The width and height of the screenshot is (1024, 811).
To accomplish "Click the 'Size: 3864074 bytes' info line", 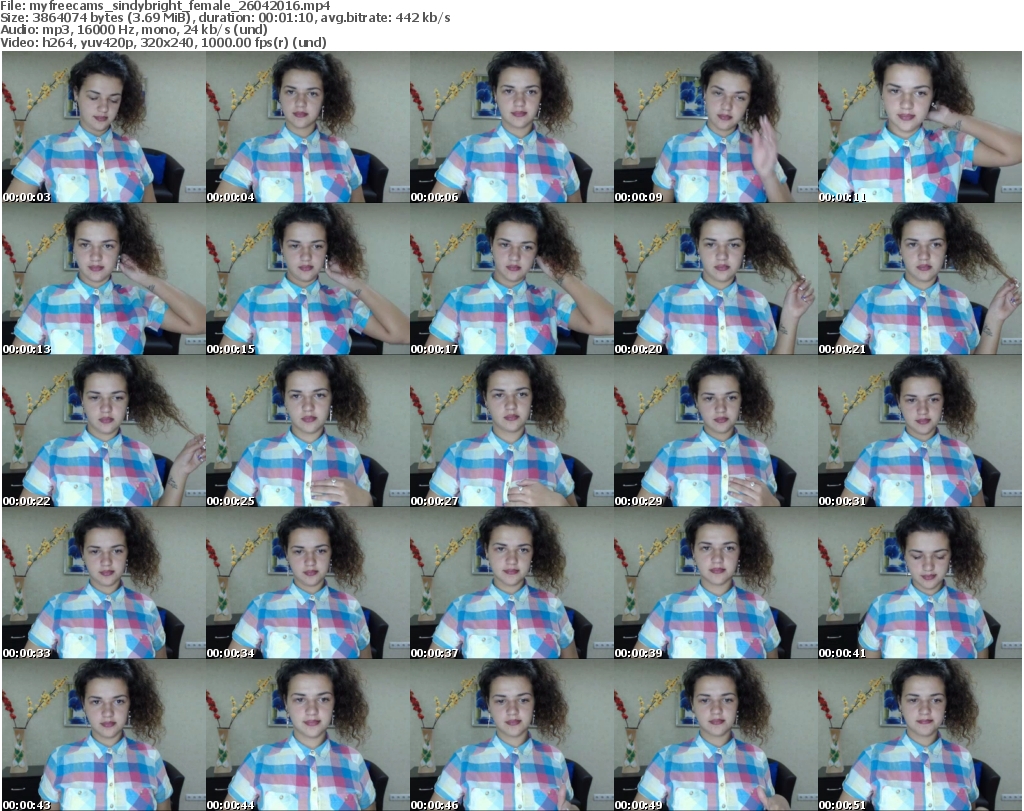I will [225, 18].
